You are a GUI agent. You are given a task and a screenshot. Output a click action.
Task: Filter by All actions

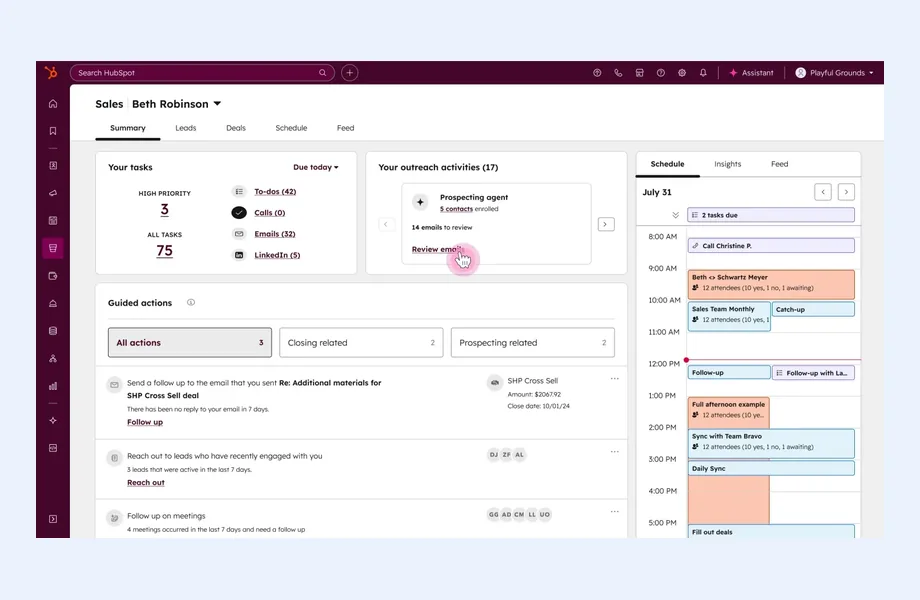190,343
